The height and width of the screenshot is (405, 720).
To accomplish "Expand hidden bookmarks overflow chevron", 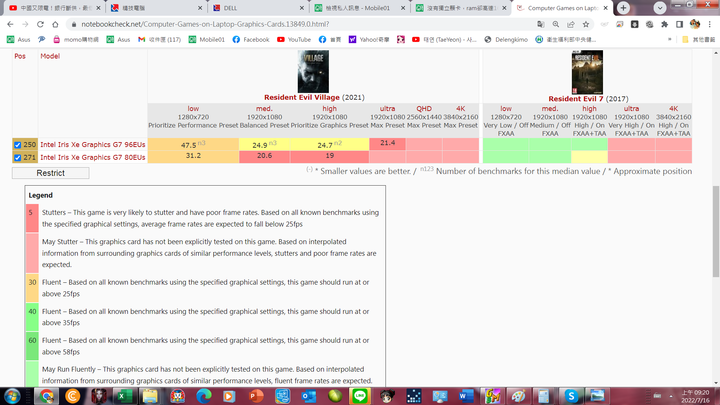I will (x=669, y=39).
